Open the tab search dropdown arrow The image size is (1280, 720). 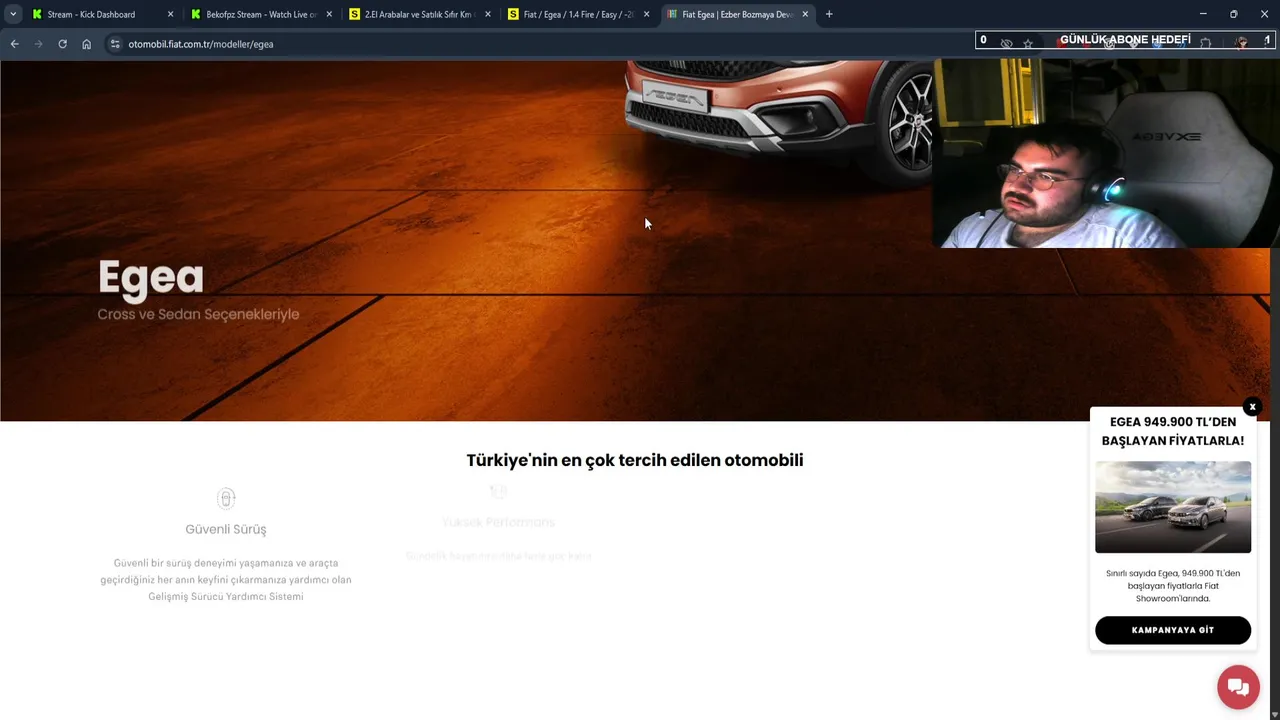pos(13,14)
